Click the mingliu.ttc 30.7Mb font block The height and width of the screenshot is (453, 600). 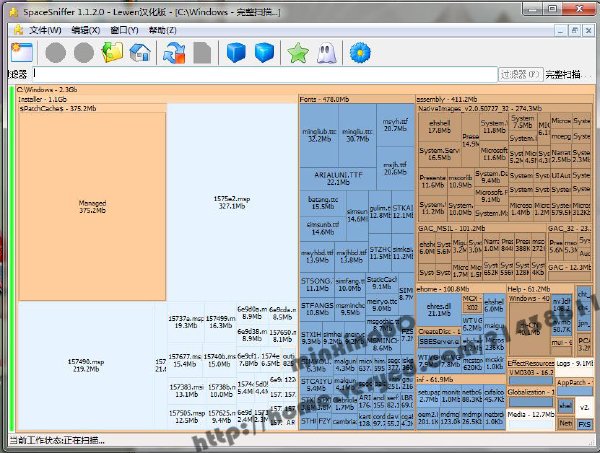(x=357, y=135)
